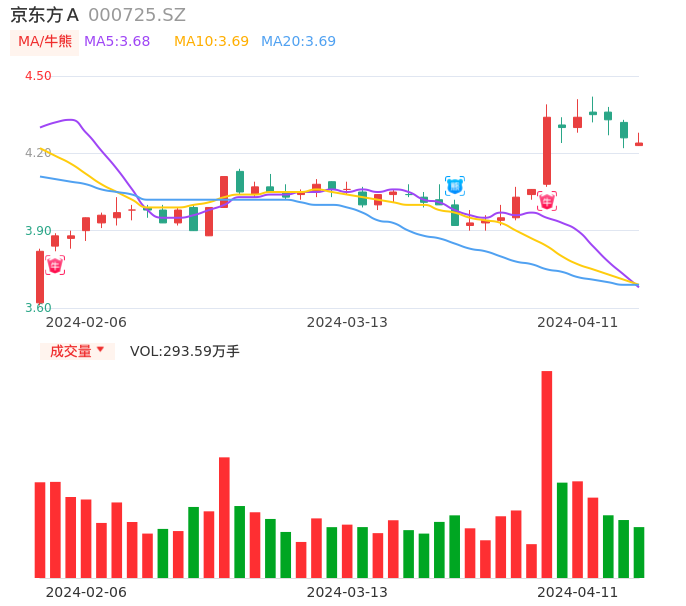The image size is (686, 606).
Task: Select the large red surge candle in April
Action: pos(547,150)
